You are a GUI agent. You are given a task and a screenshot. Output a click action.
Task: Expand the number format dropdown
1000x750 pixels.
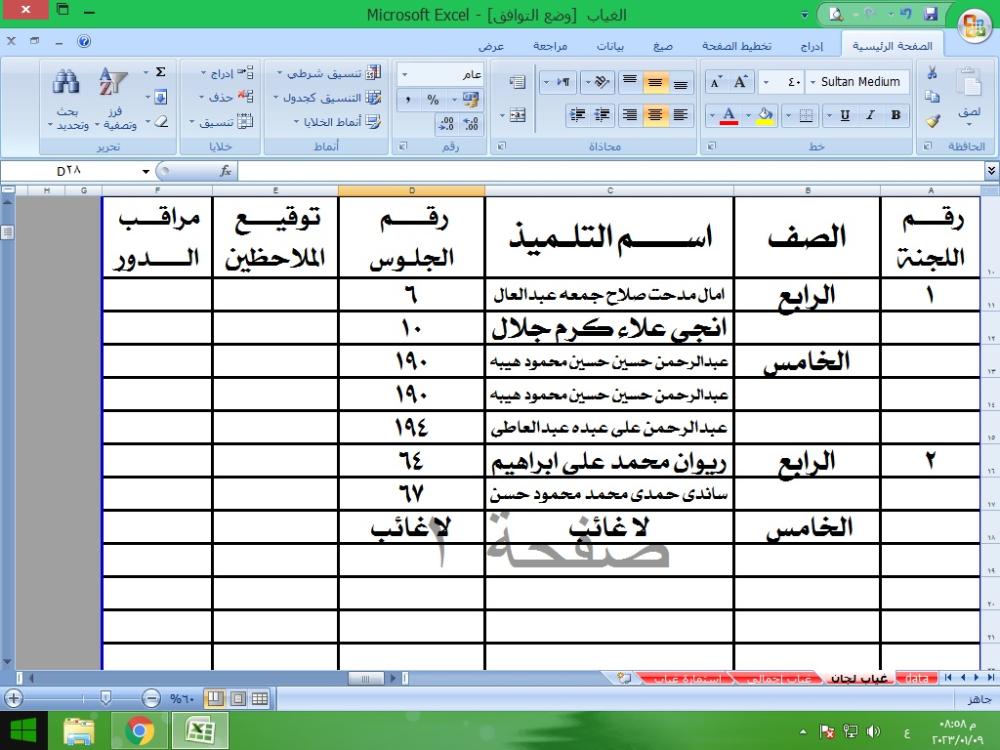coord(405,75)
